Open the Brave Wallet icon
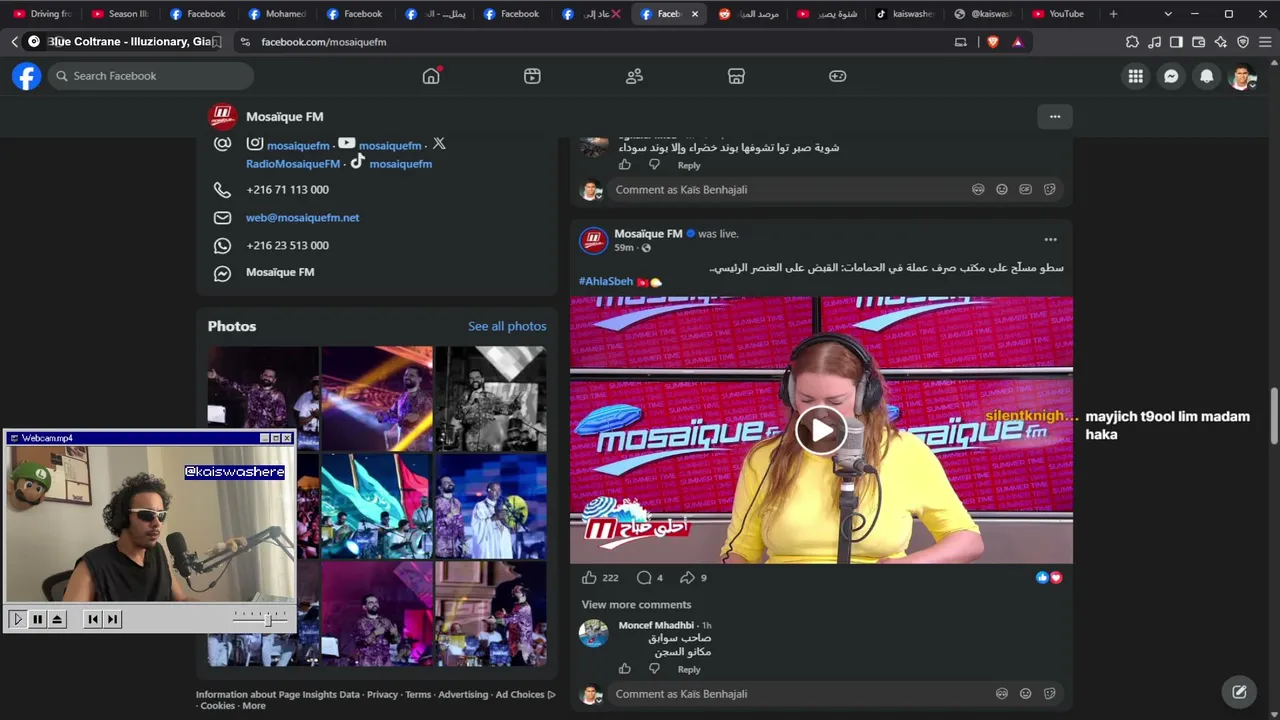 1198,42
